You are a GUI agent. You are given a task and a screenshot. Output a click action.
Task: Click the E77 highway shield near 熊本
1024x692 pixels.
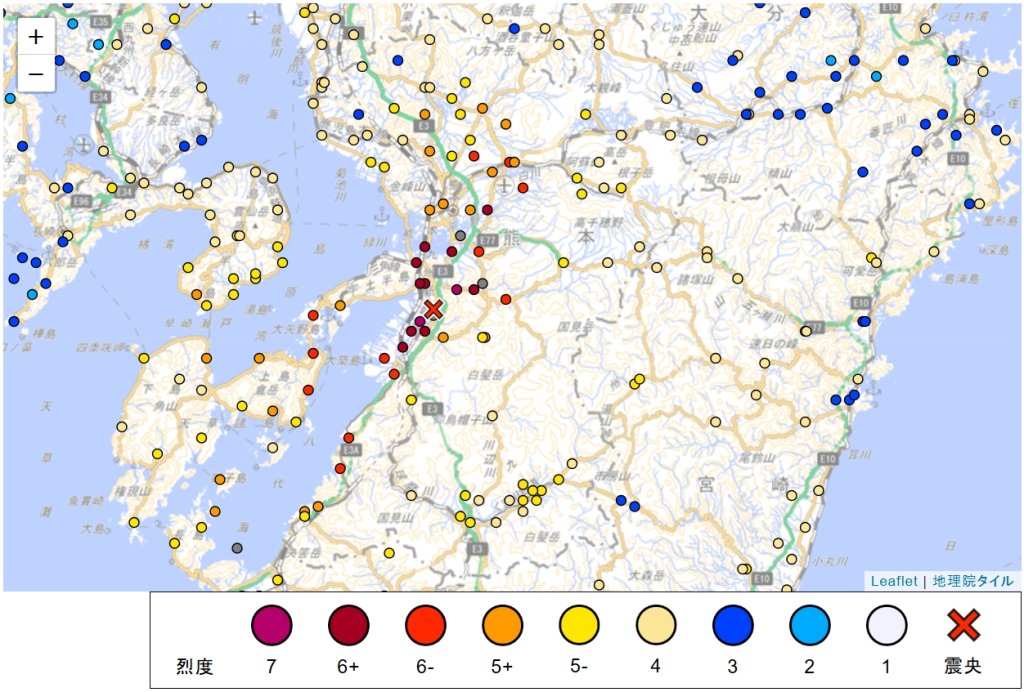[x=487, y=240]
